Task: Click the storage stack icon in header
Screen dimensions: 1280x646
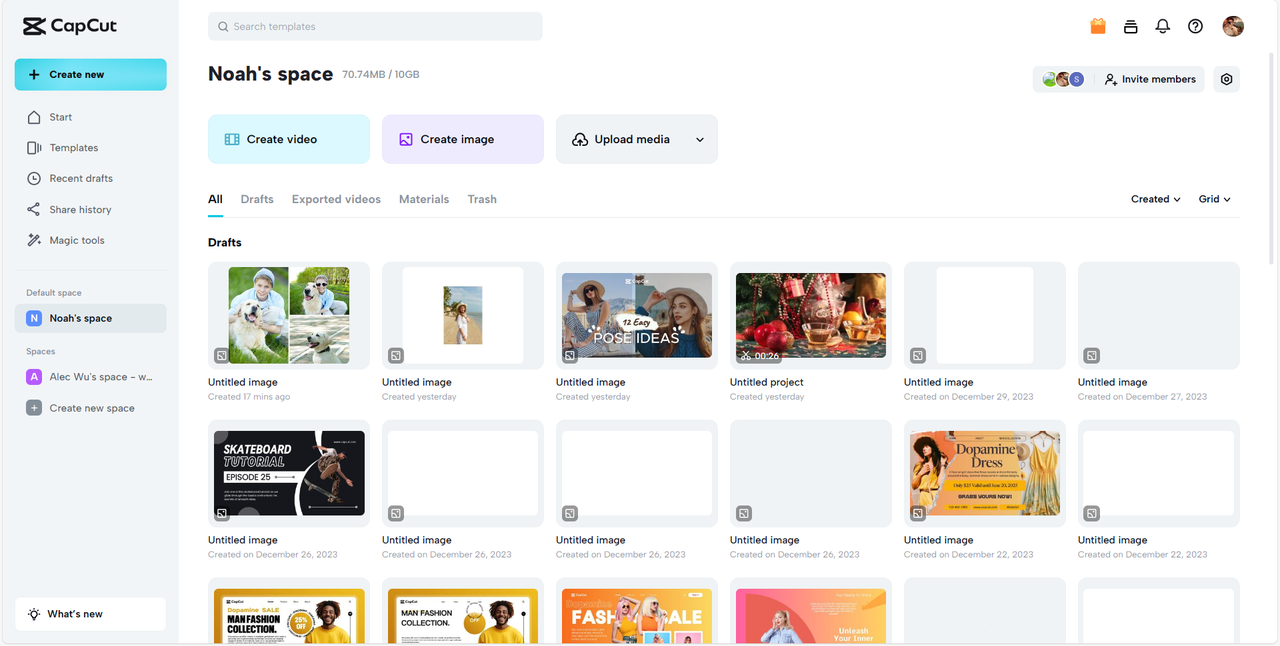Action: pyautogui.click(x=1130, y=27)
